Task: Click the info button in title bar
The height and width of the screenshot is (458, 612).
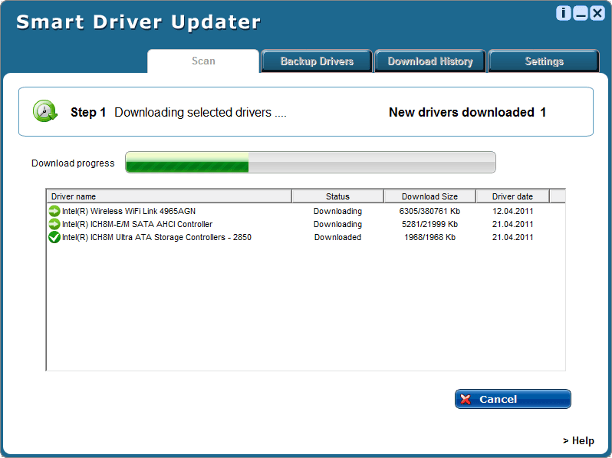Action: point(563,13)
